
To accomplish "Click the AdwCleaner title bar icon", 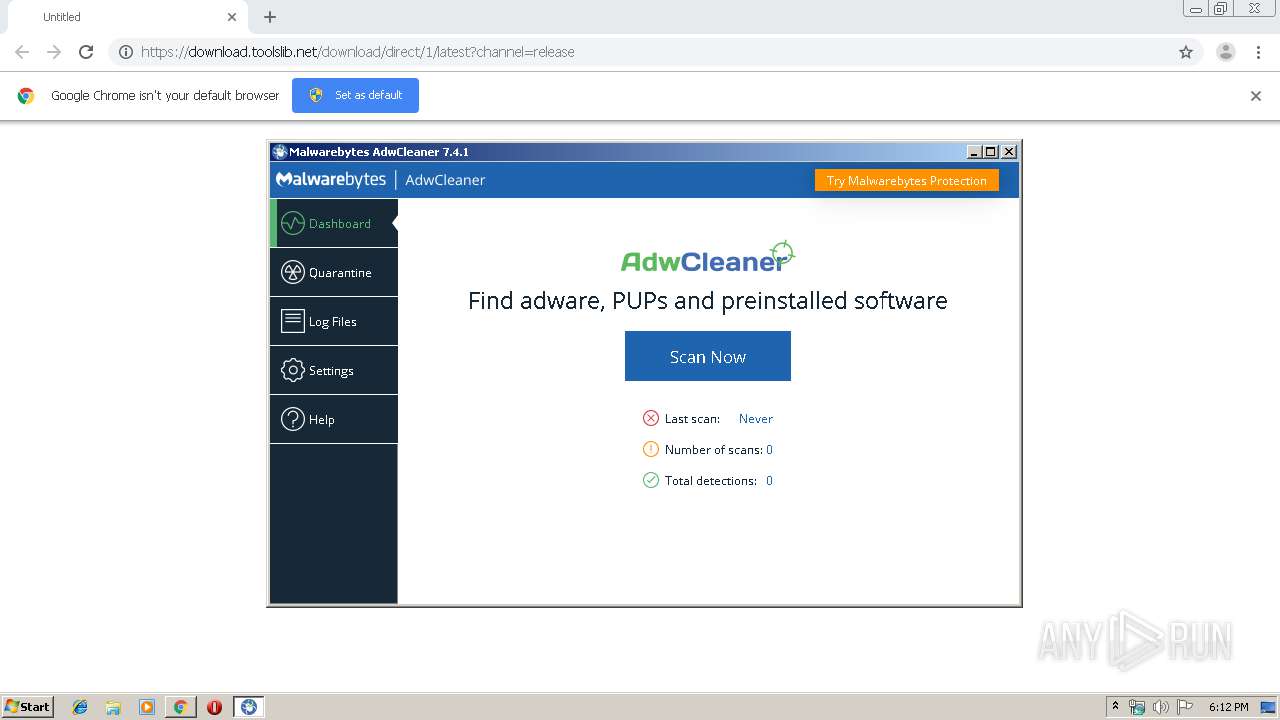I will (x=279, y=152).
